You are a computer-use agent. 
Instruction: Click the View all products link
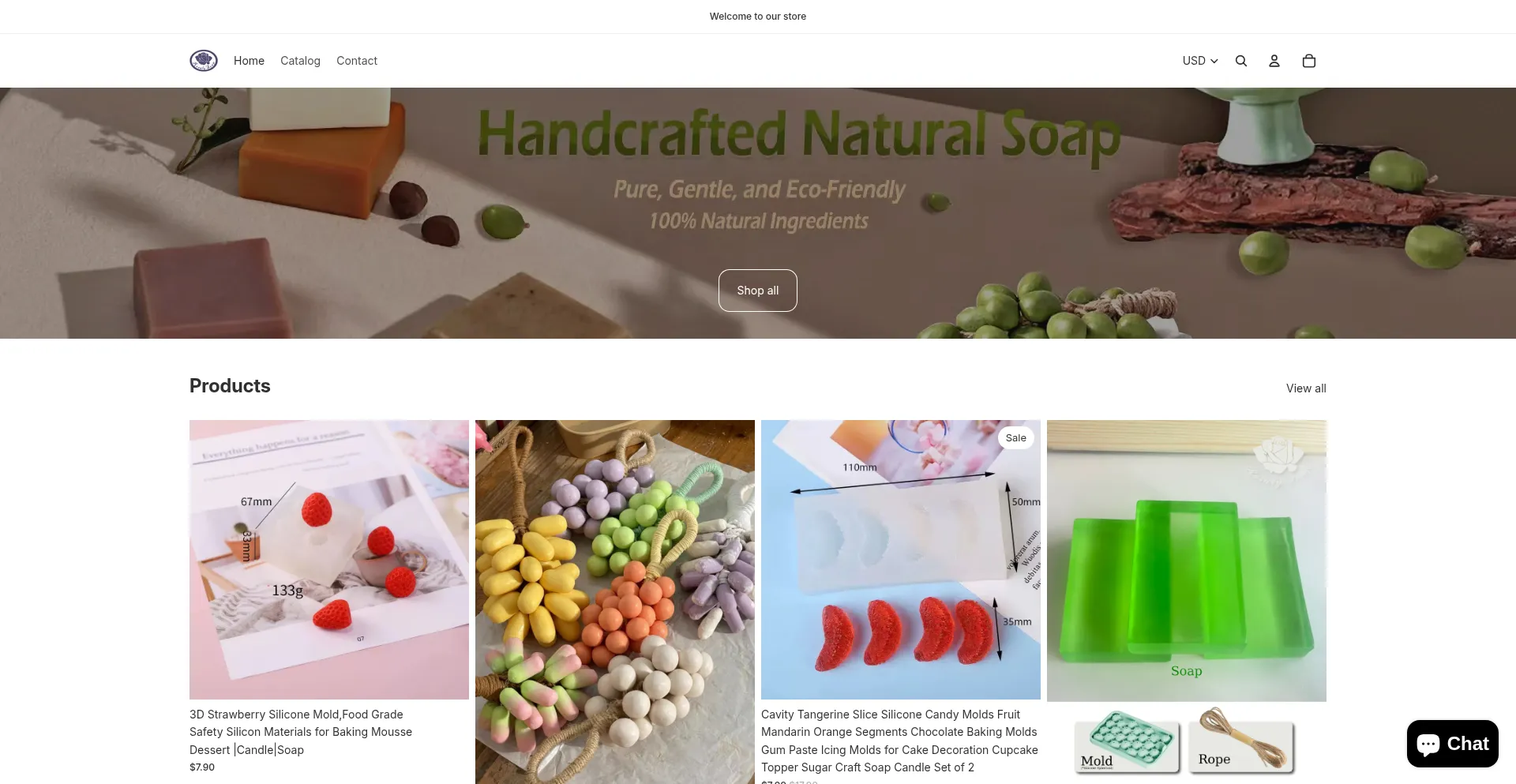click(x=1306, y=388)
